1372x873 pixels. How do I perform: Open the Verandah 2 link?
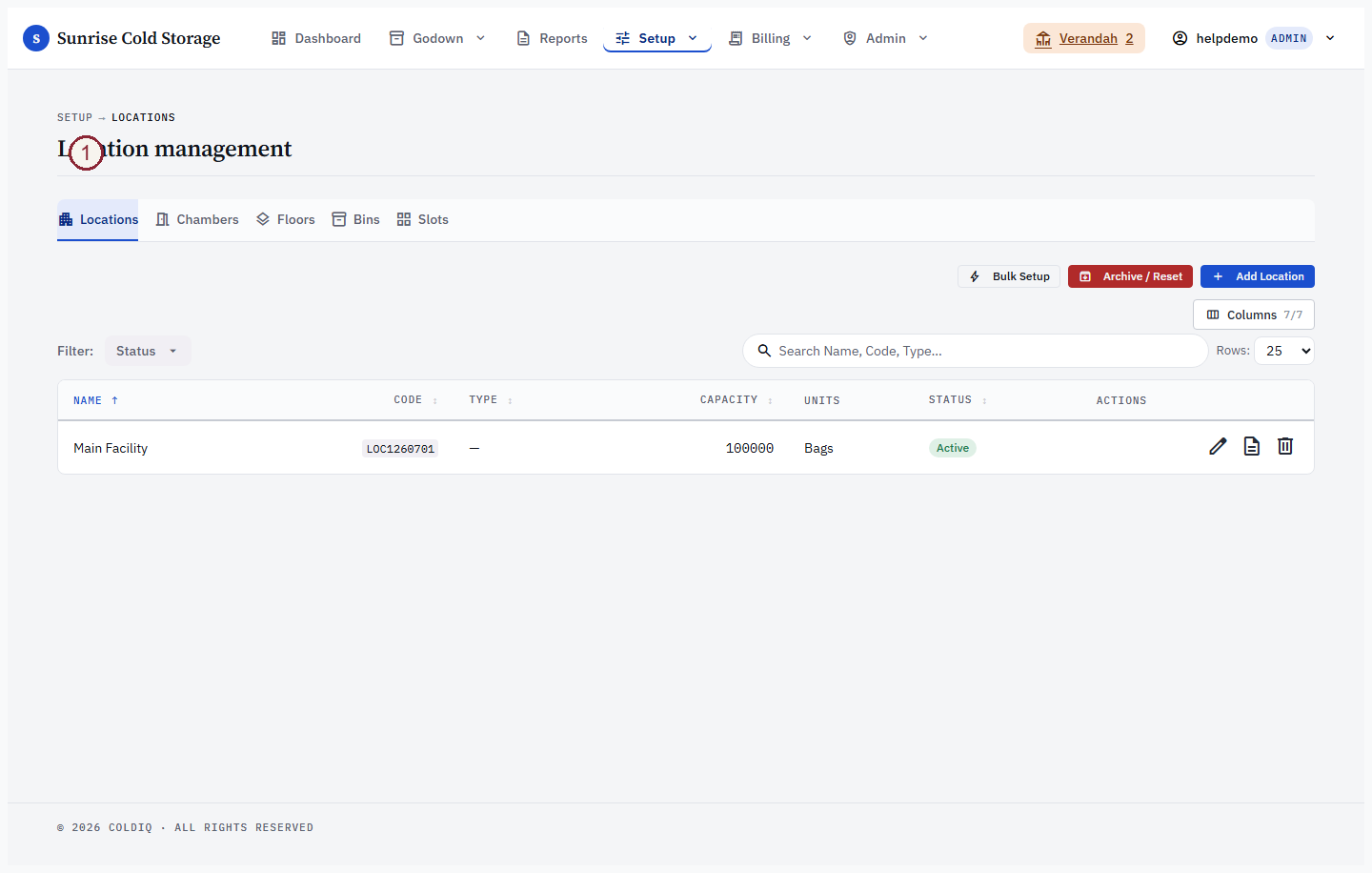click(1084, 38)
